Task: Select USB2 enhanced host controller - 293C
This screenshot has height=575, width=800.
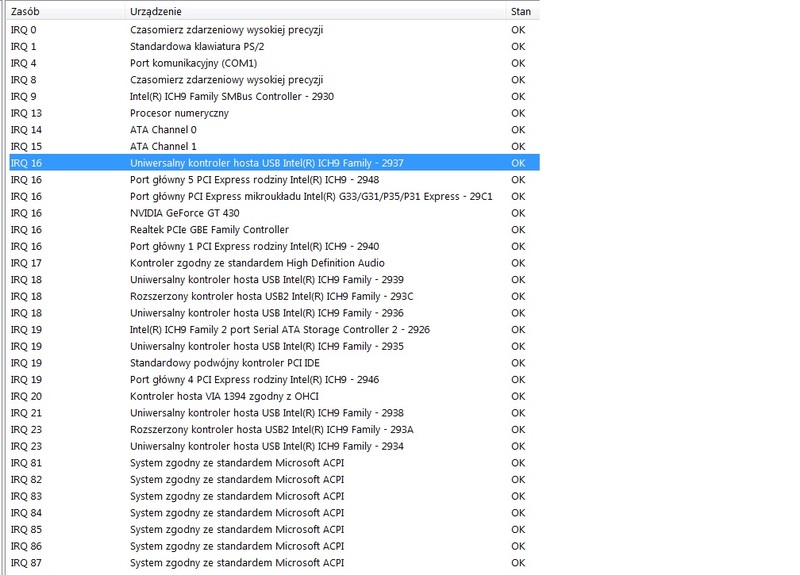Action: [274, 296]
